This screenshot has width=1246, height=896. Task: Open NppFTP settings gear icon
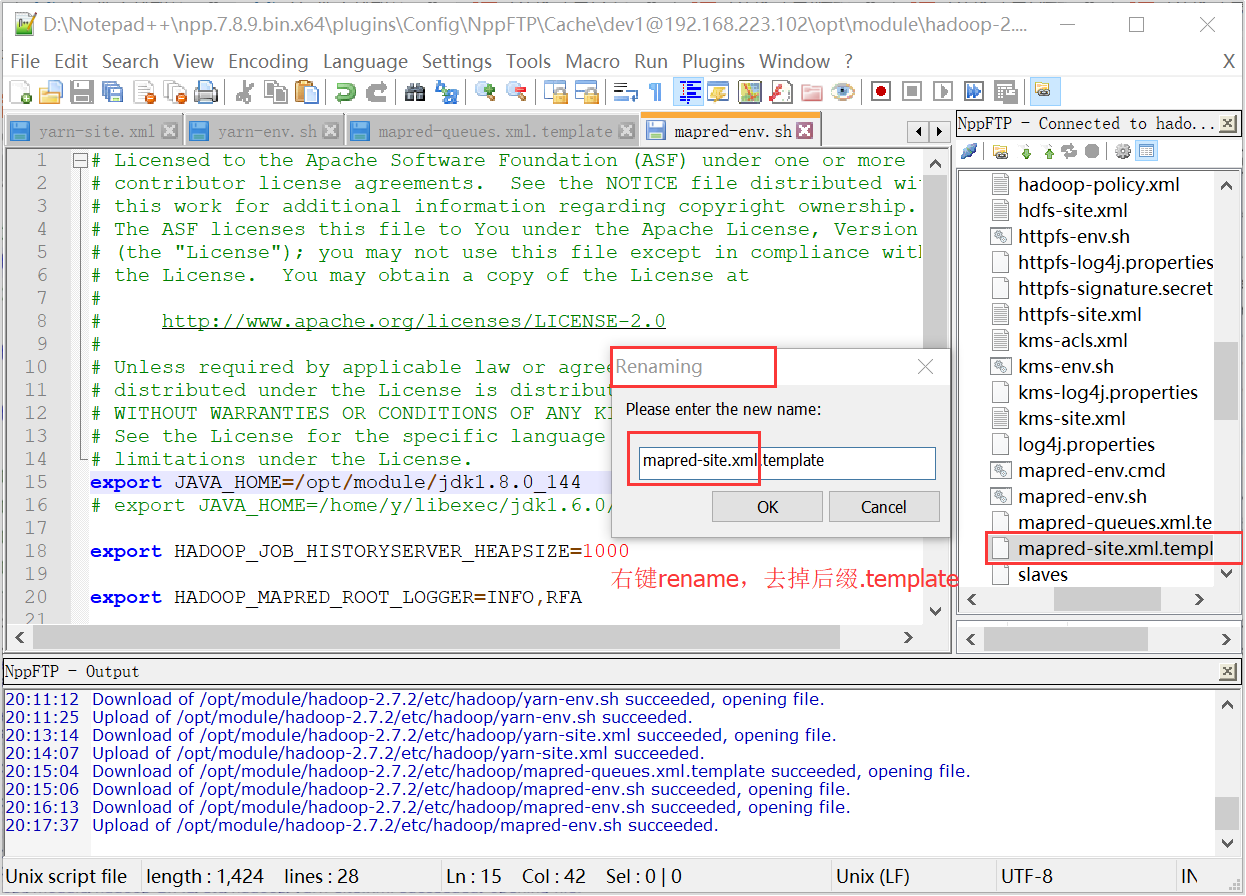(1123, 152)
